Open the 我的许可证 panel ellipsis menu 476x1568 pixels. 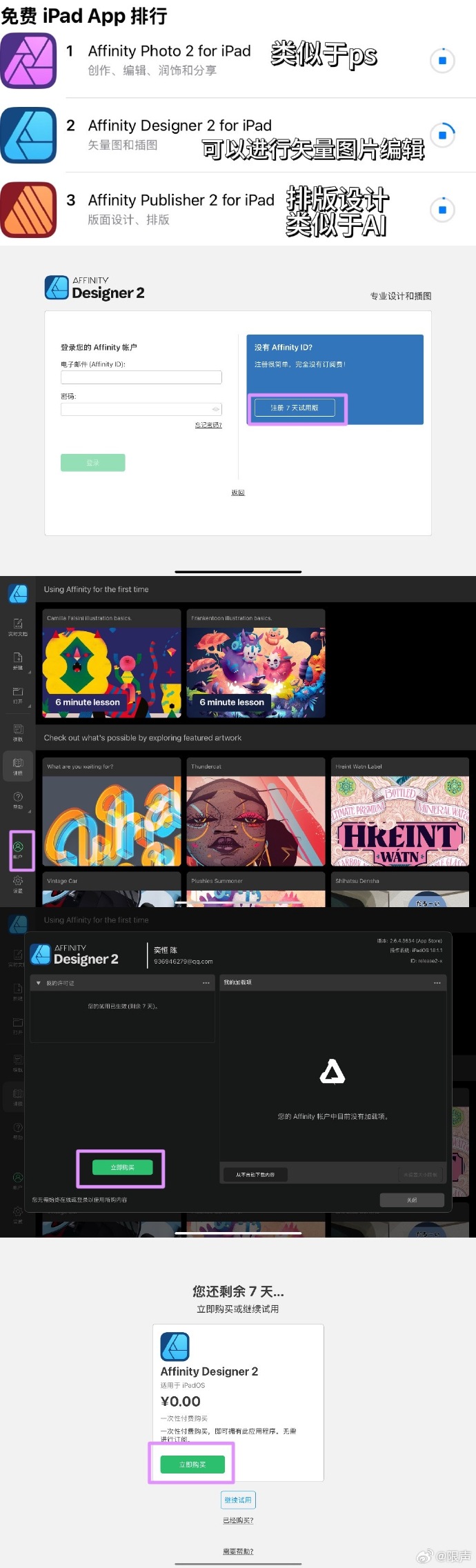(206, 983)
